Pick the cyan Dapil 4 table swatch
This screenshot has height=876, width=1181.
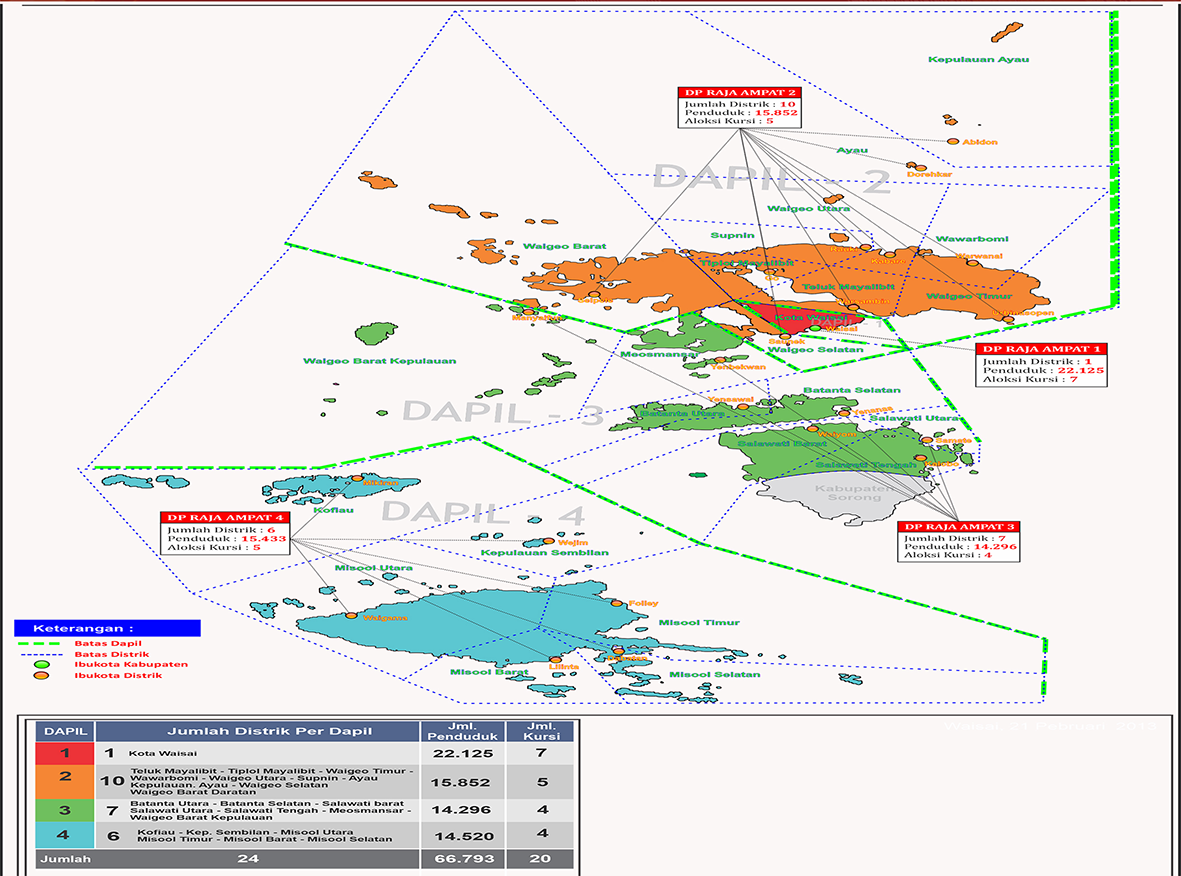coord(64,835)
